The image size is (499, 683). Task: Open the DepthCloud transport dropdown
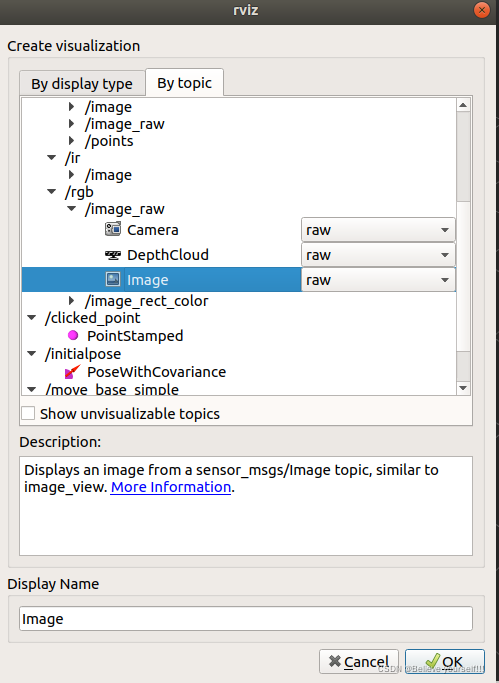[x=378, y=255]
